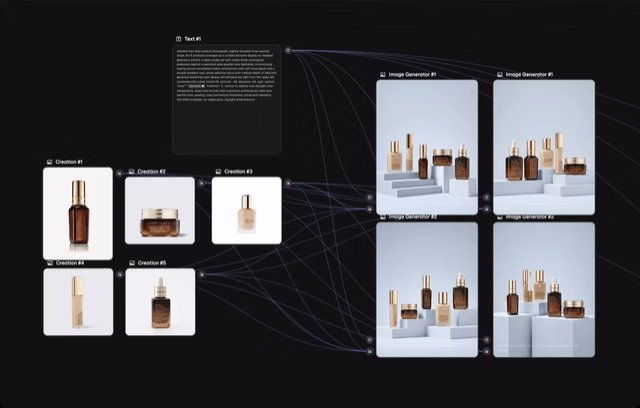640x408 pixels.
Task: Select the Creation #4 title label
Action: coord(70,263)
